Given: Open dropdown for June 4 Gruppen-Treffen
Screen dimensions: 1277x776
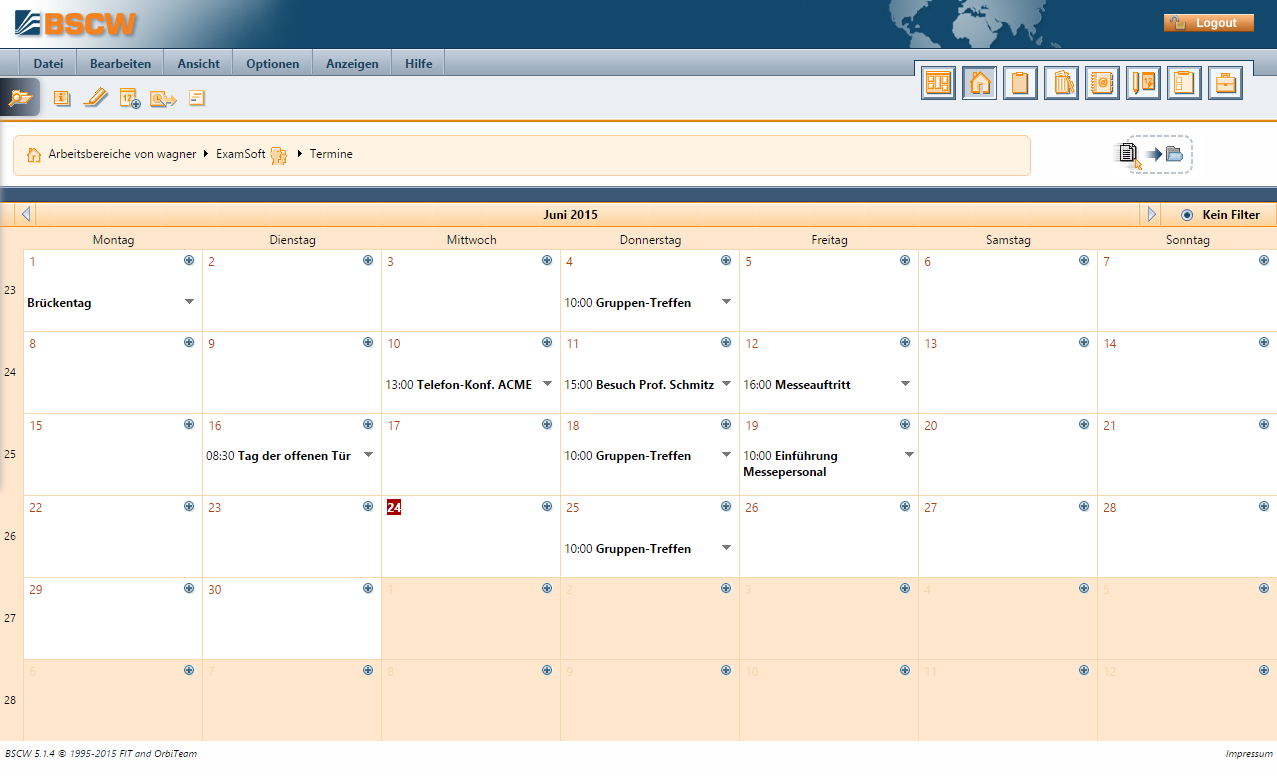Looking at the screenshot, I should point(726,301).
